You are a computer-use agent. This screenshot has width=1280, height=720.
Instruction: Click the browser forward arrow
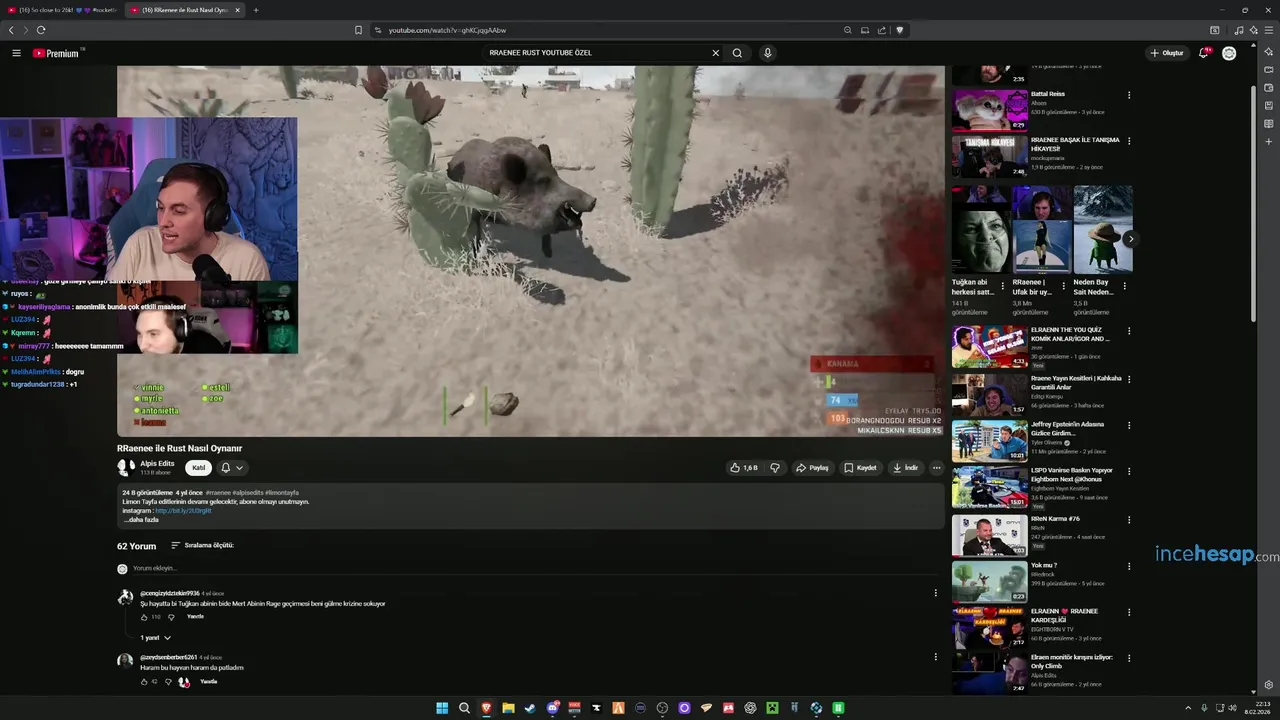pos(25,30)
